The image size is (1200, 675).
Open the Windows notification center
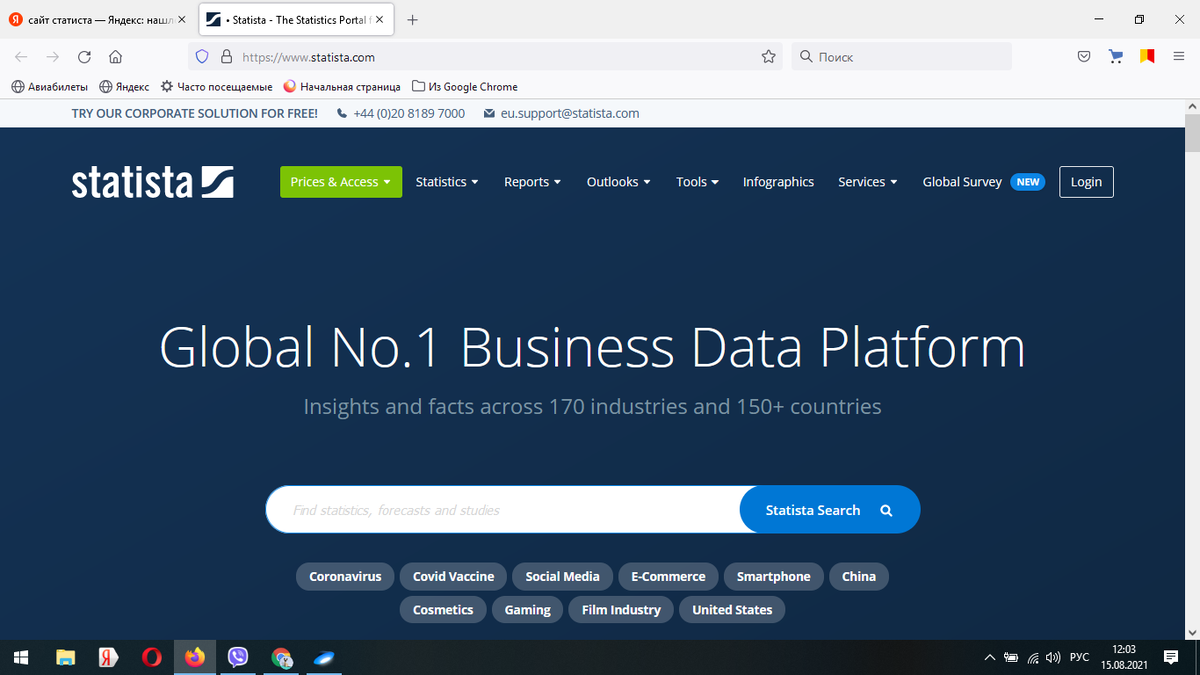coord(1171,657)
